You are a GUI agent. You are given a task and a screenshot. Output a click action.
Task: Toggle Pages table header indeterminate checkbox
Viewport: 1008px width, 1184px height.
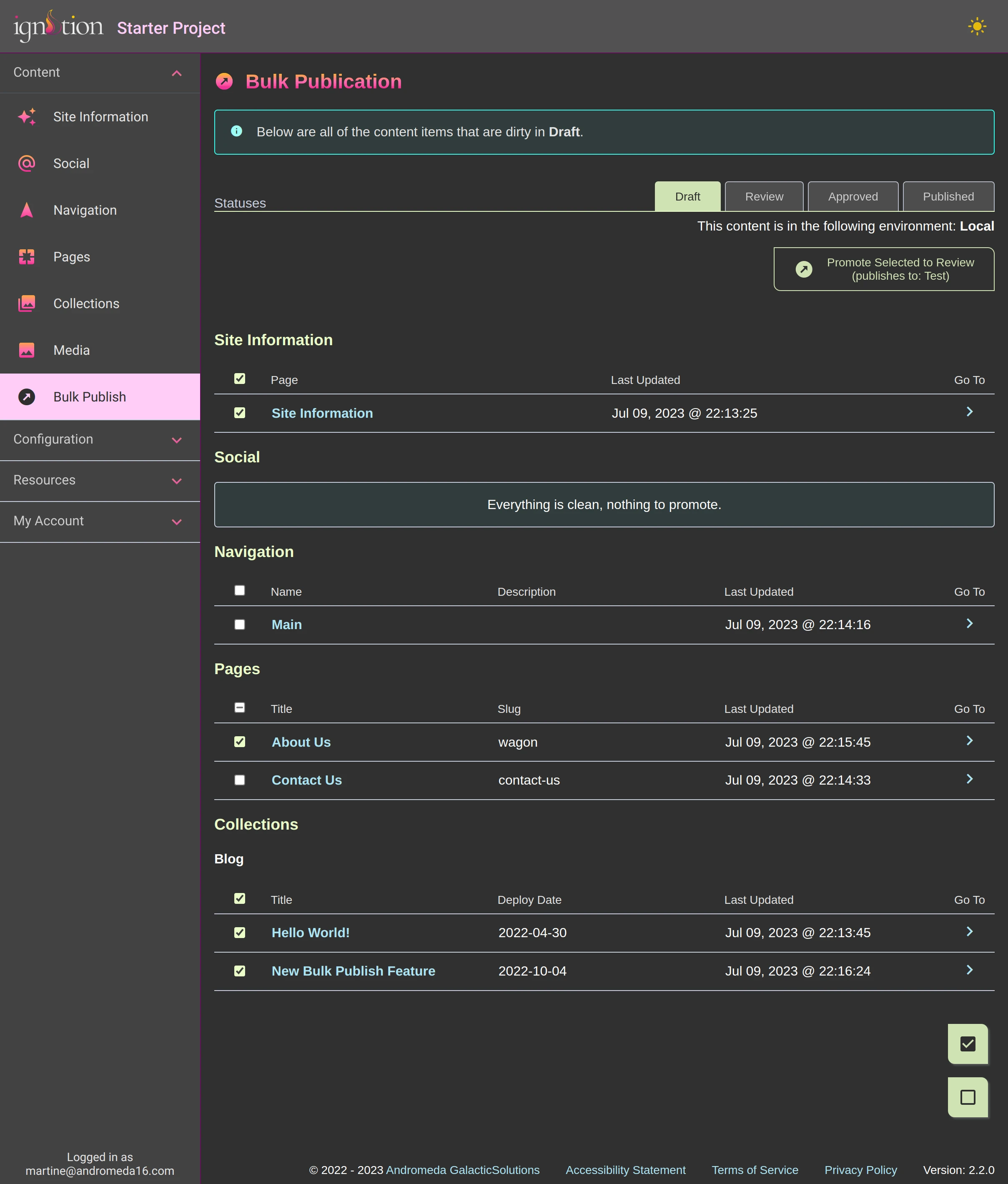click(240, 708)
